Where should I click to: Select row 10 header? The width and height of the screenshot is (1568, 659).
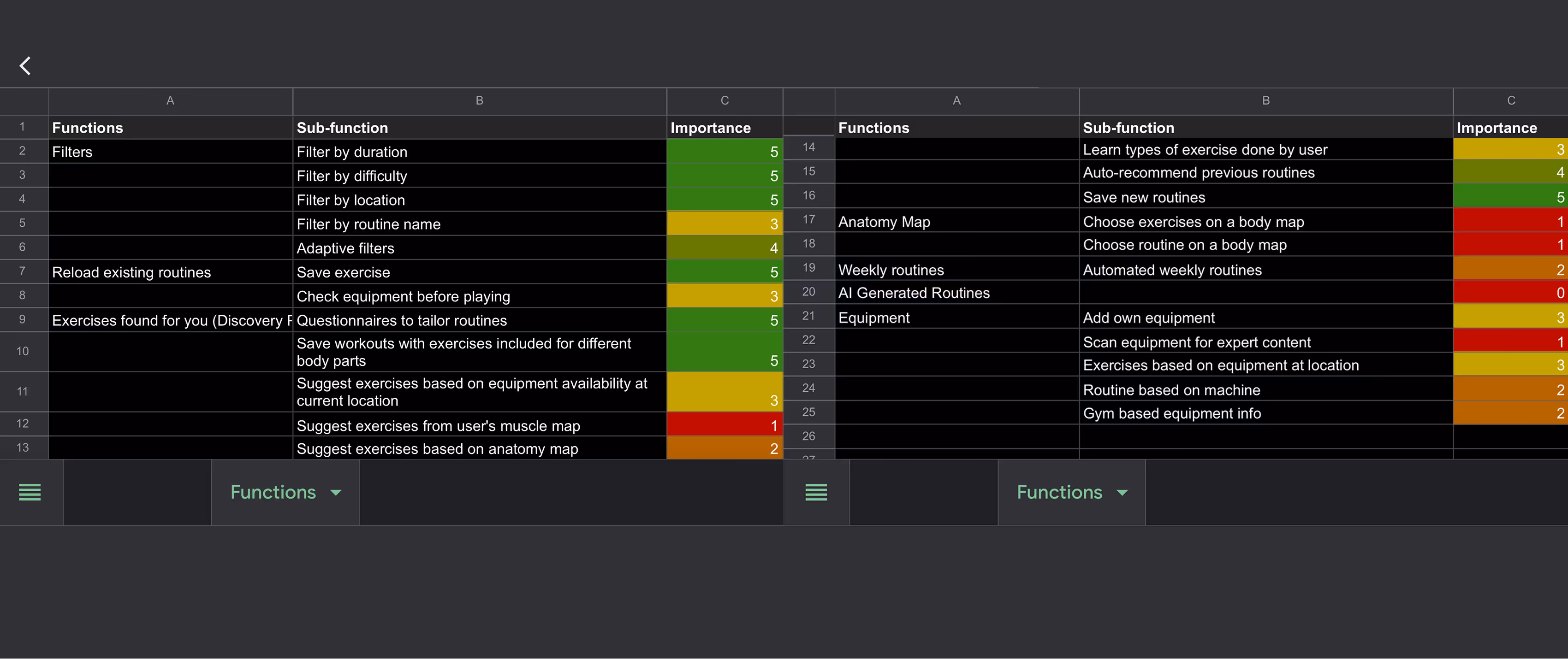click(23, 351)
